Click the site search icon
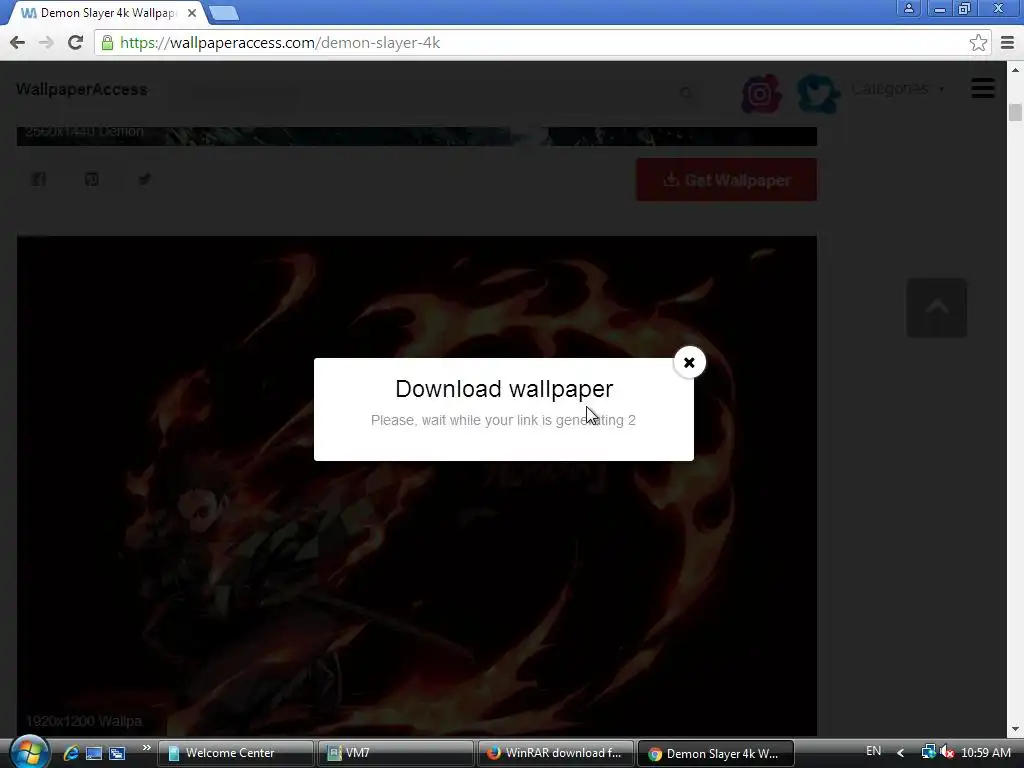This screenshot has width=1024, height=768. [686, 93]
